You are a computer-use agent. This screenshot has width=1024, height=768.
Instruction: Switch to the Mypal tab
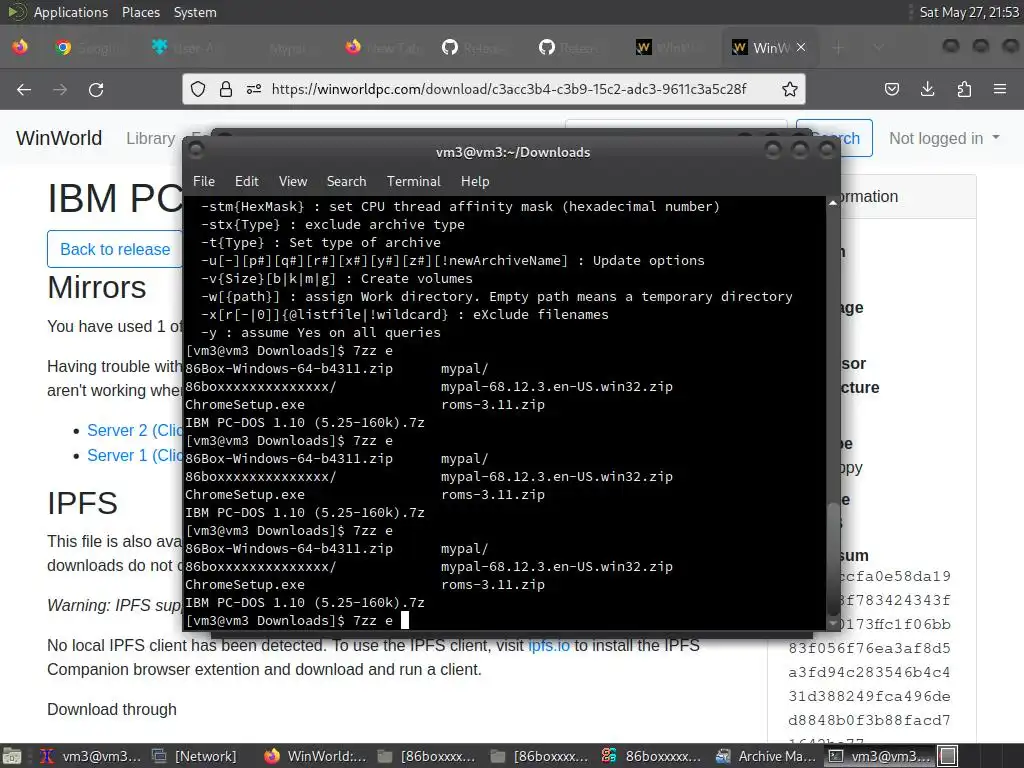point(287,48)
